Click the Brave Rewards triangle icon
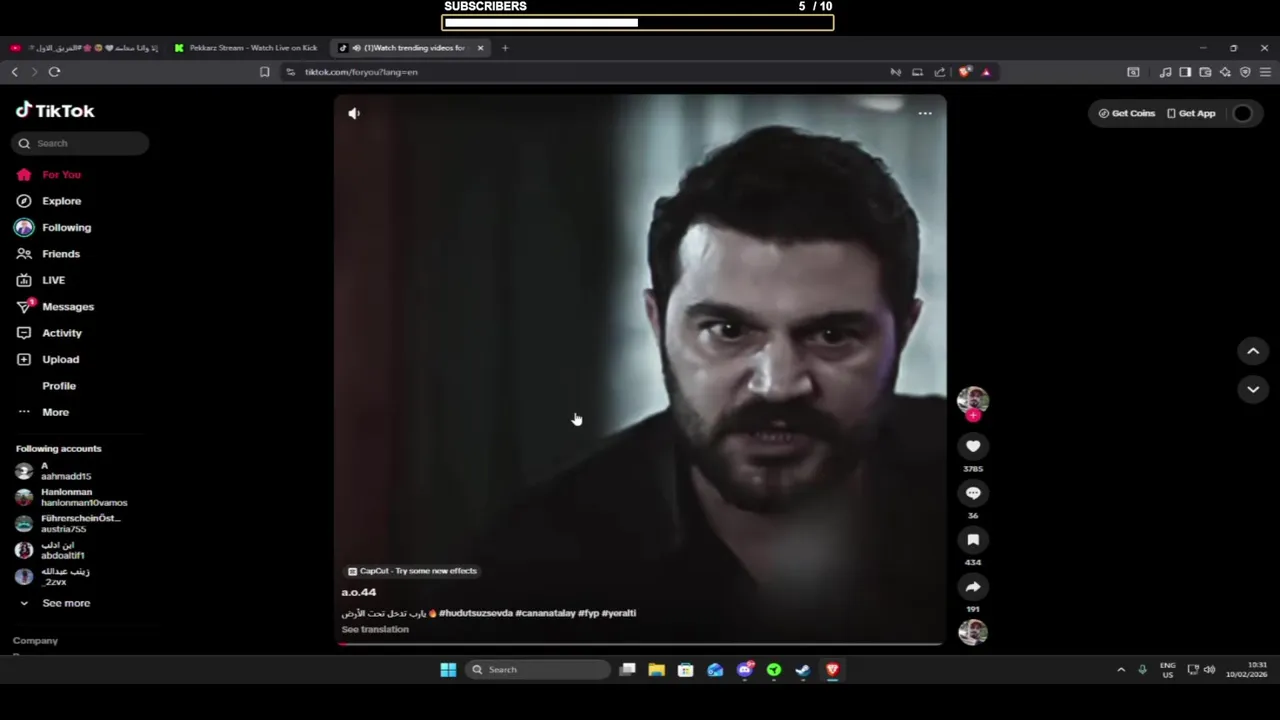 click(986, 72)
